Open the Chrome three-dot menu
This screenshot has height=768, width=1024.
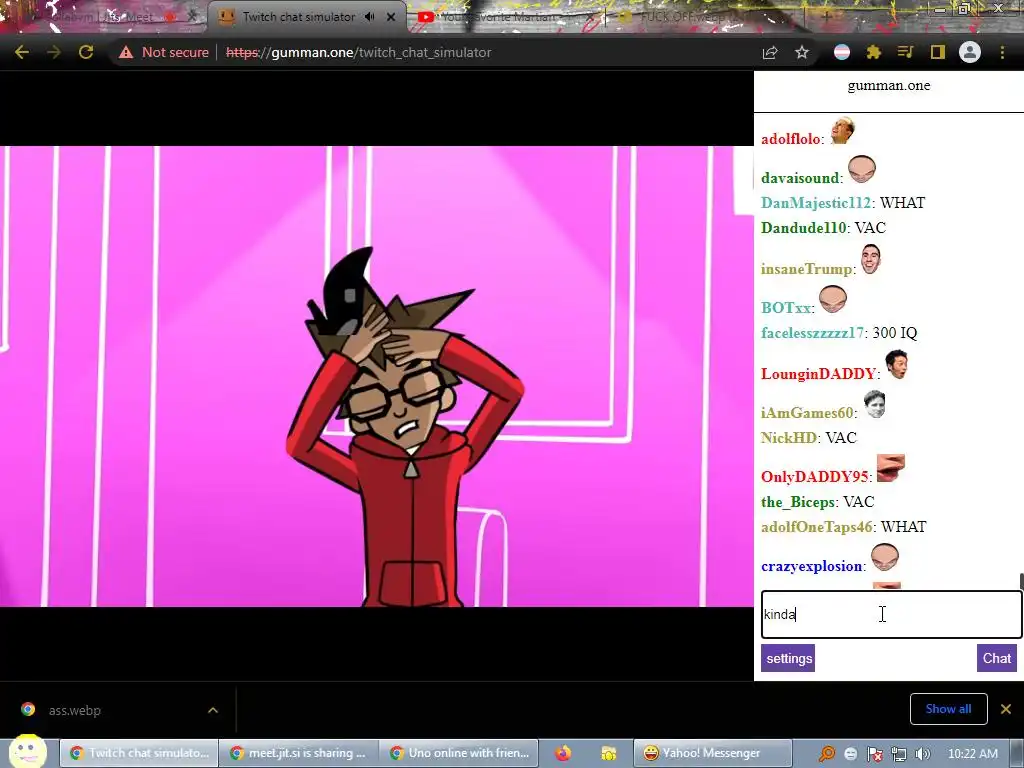point(1002,52)
